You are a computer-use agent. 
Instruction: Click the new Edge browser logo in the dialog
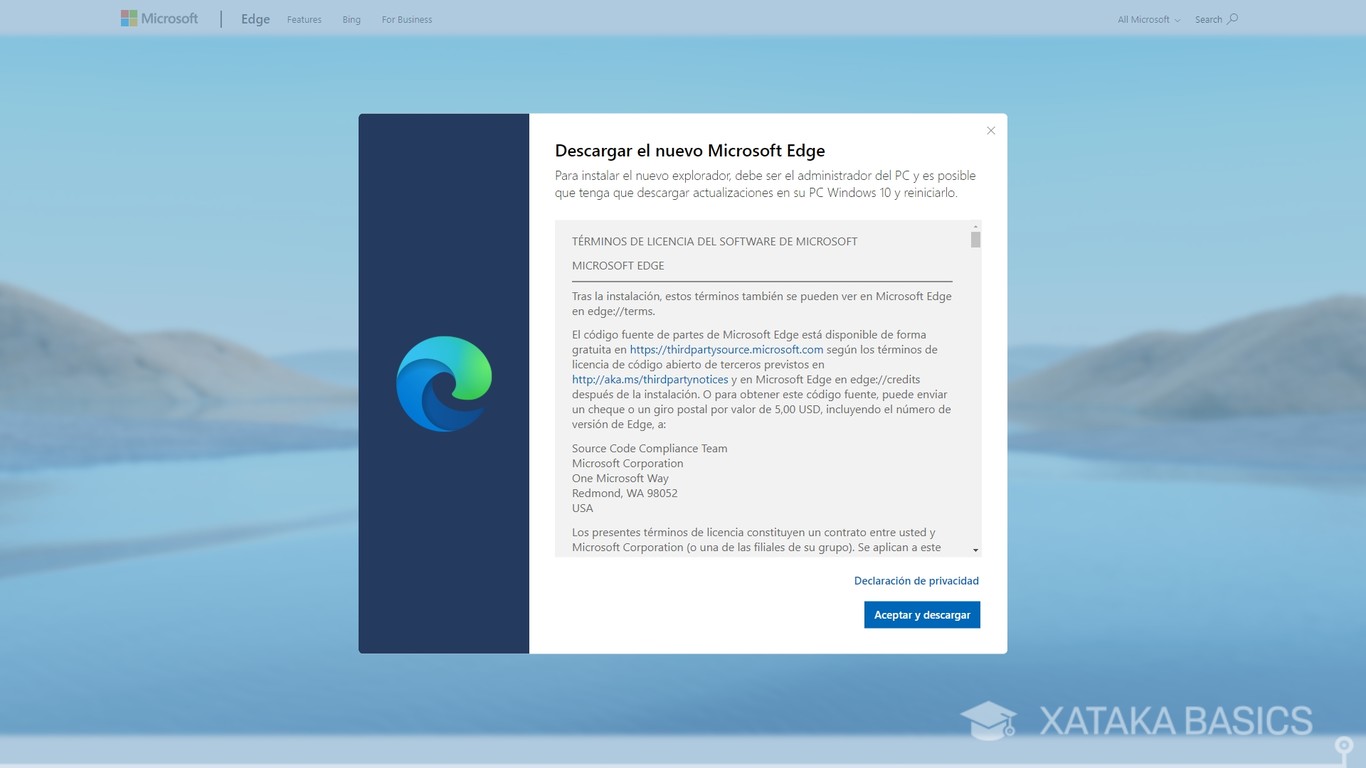(444, 383)
